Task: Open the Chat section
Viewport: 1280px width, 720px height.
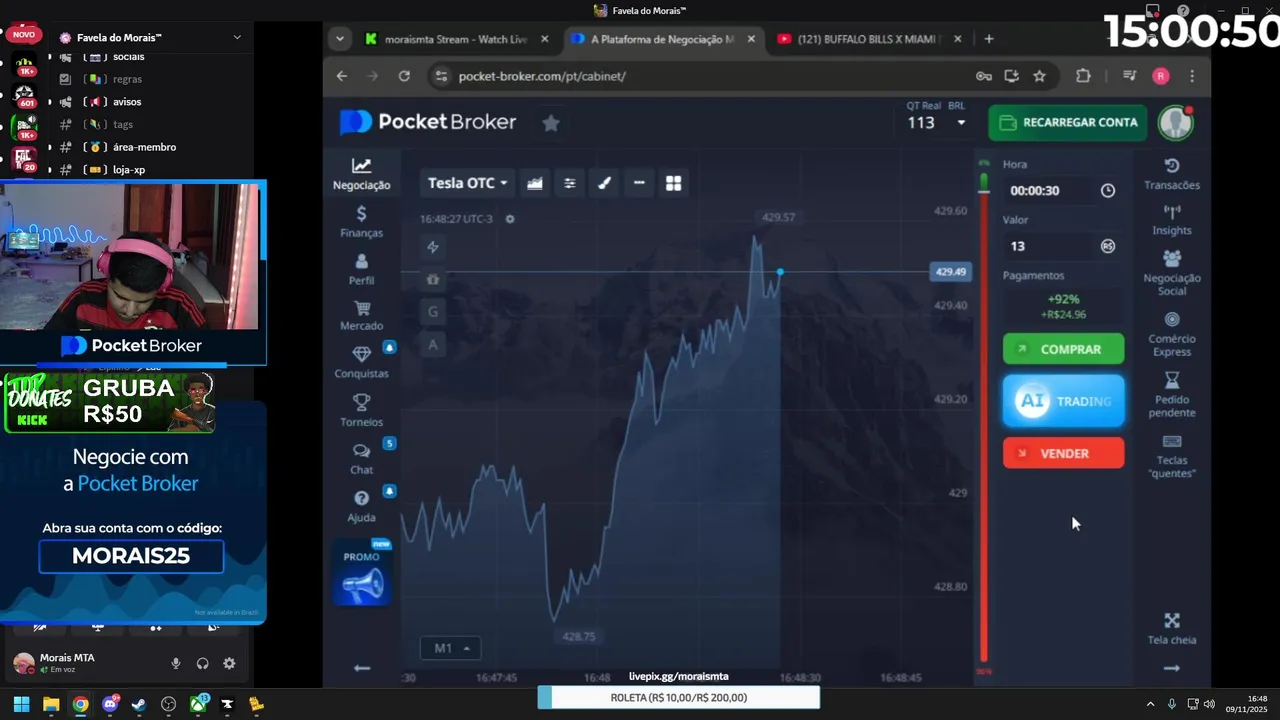Action: pyautogui.click(x=361, y=459)
